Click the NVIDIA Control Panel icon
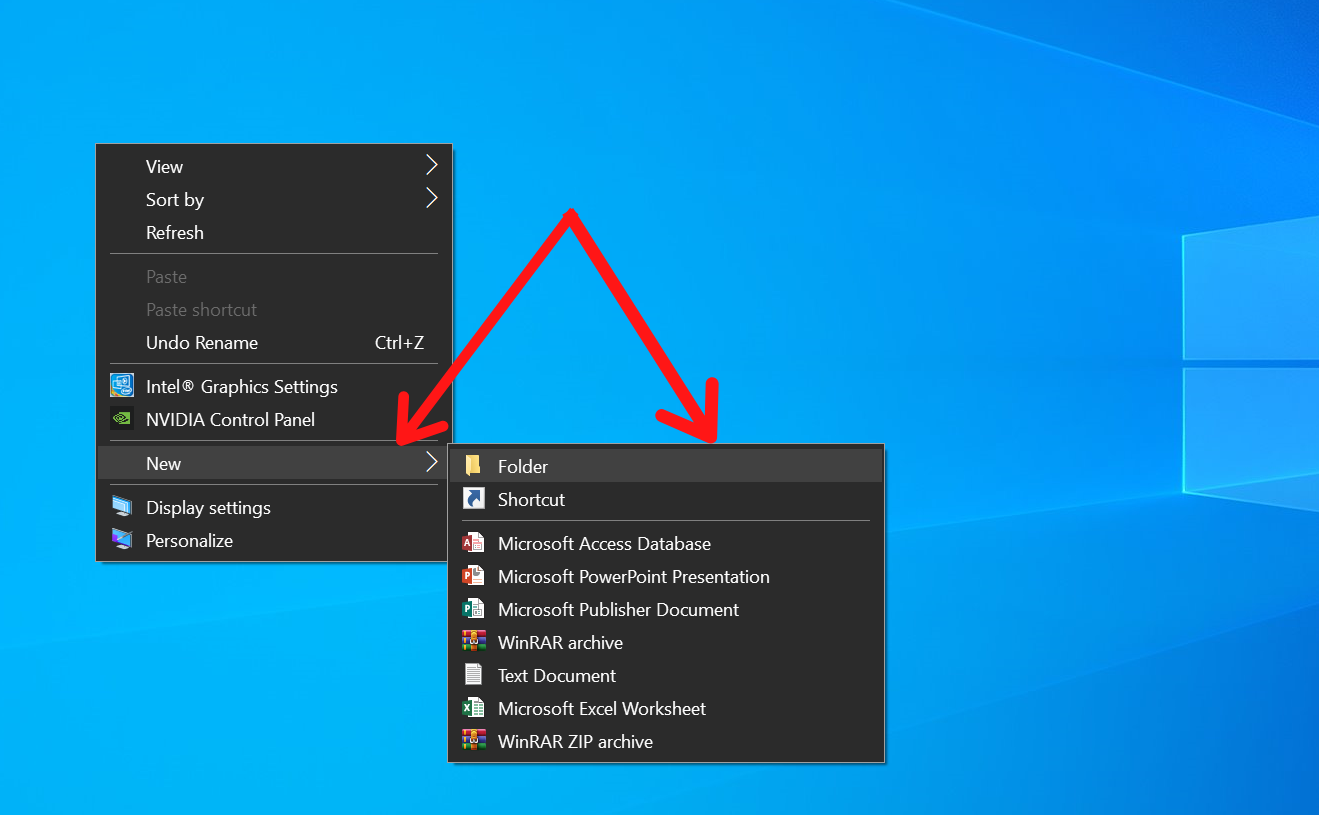Screen dimensions: 1319x815 tap(121, 418)
